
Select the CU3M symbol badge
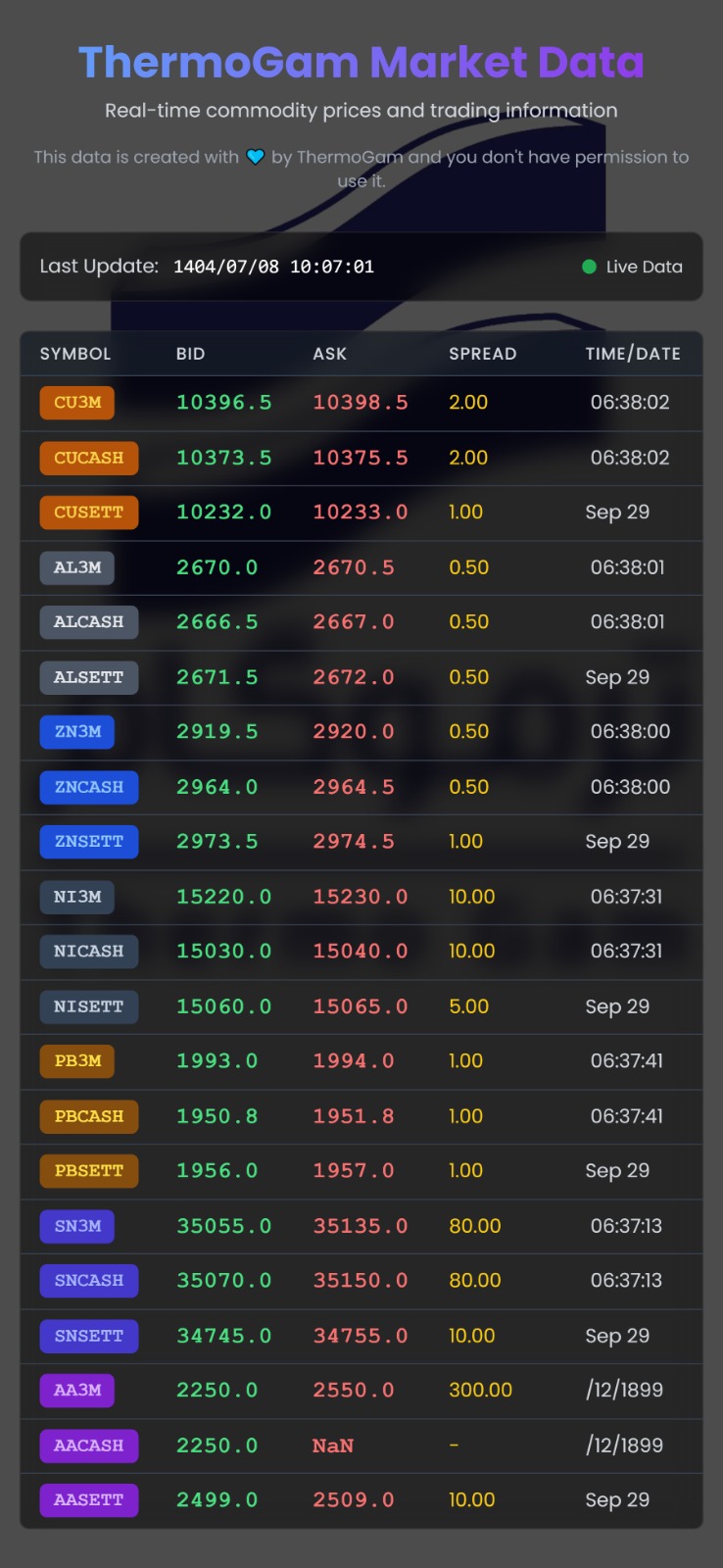pyautogui.click(x=77, y=403)
